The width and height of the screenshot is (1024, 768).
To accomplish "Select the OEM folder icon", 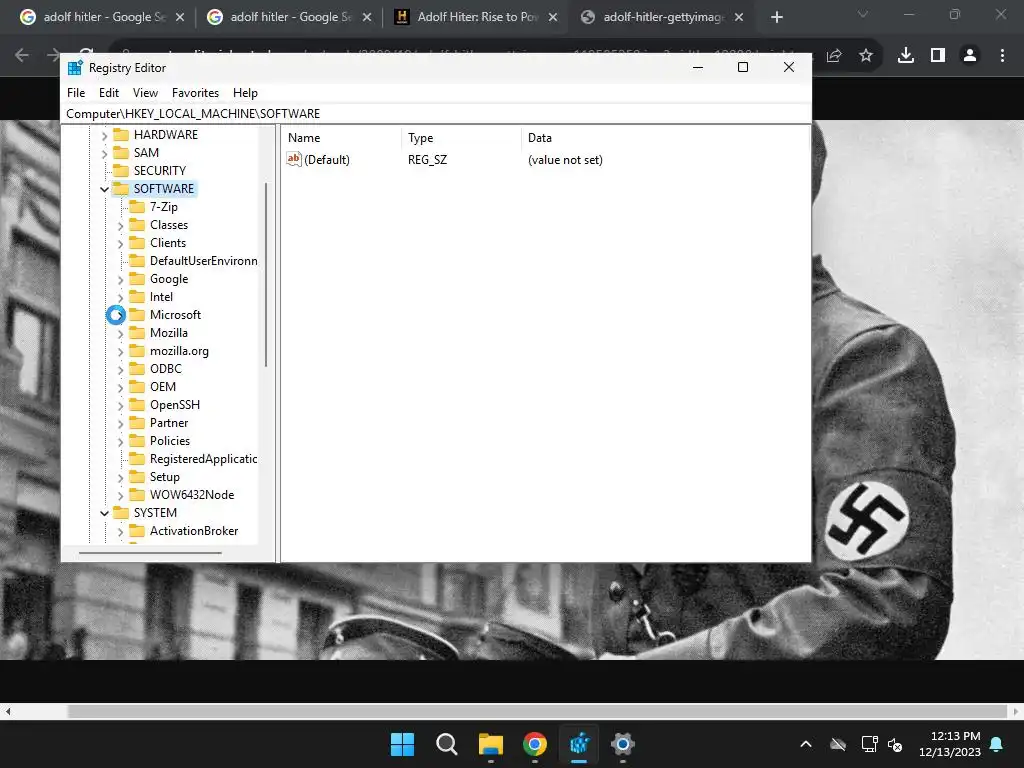I will (x=137, y=387).
